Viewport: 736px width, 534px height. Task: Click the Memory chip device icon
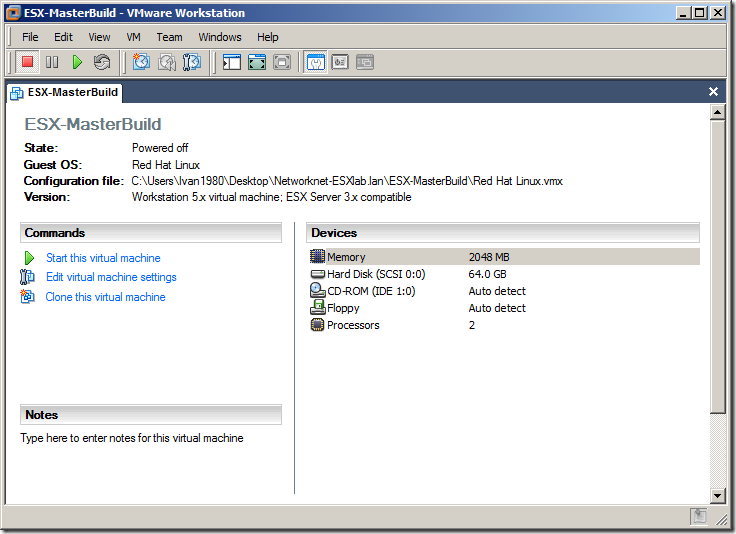317,256
